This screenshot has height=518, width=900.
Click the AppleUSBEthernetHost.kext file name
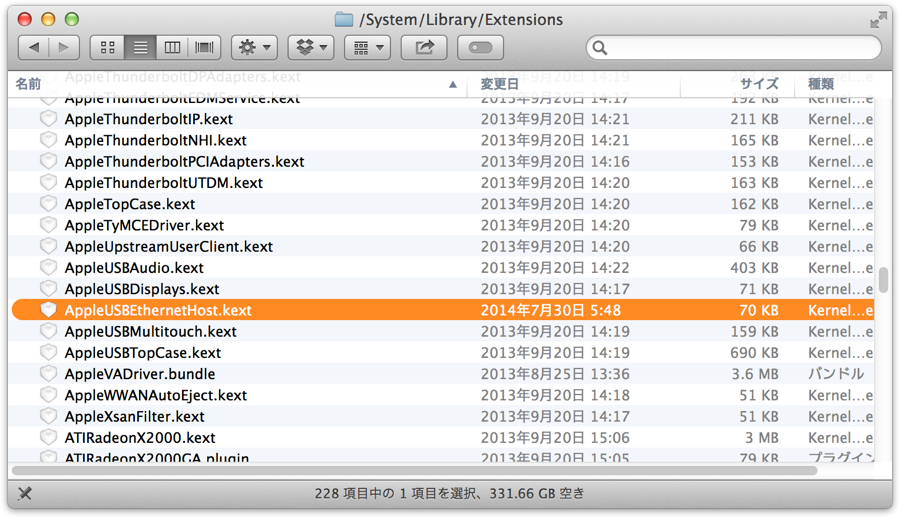coord(158,311)
